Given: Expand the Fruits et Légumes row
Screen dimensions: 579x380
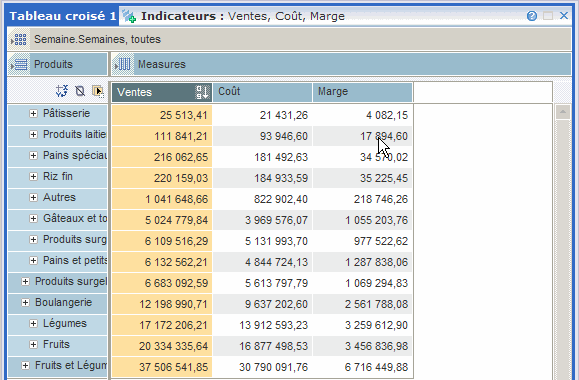Looking at the screenshot, I should click(25, 366).
